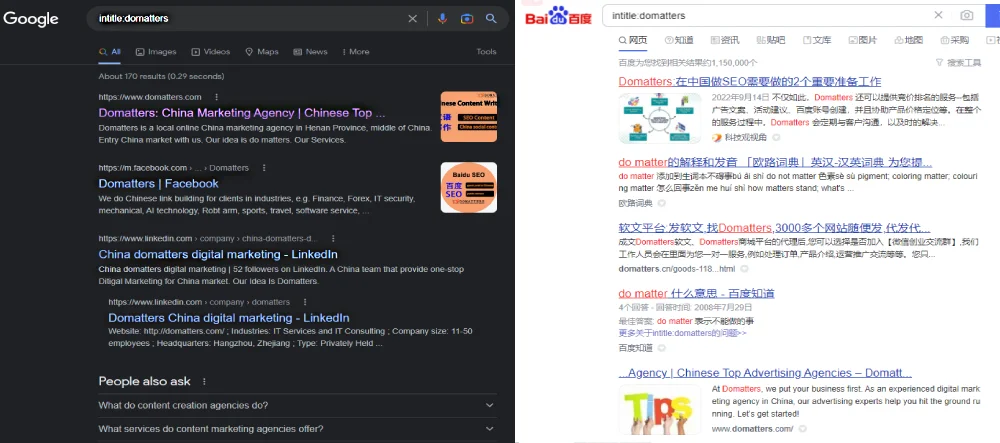Switch to Baidu 地图 tab
This screenshot has width=1000, height=443.
click(x=909, y=40)
